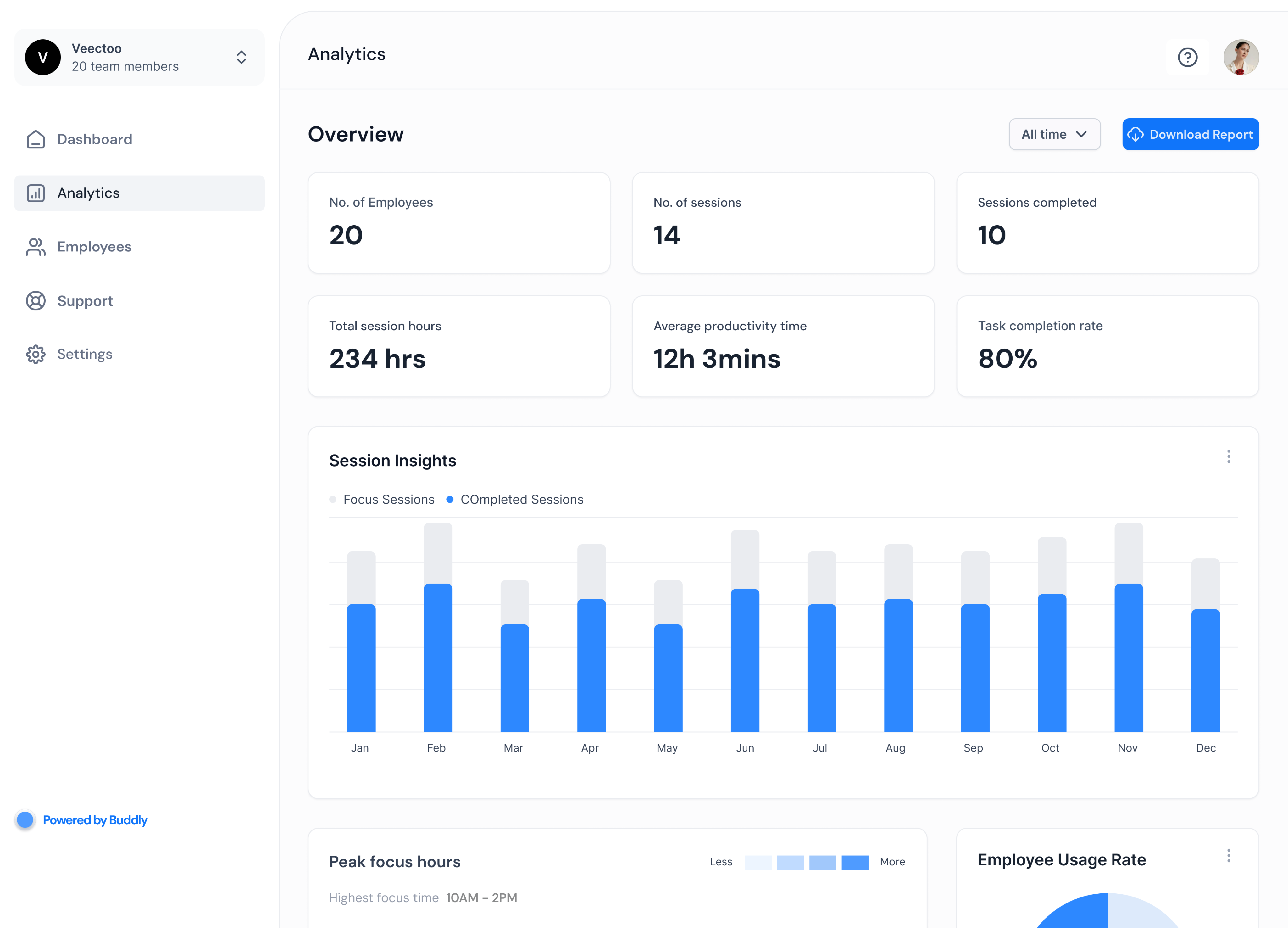Click the cloud download icon
1288x928 pixels.
[x=1135, y=134]
